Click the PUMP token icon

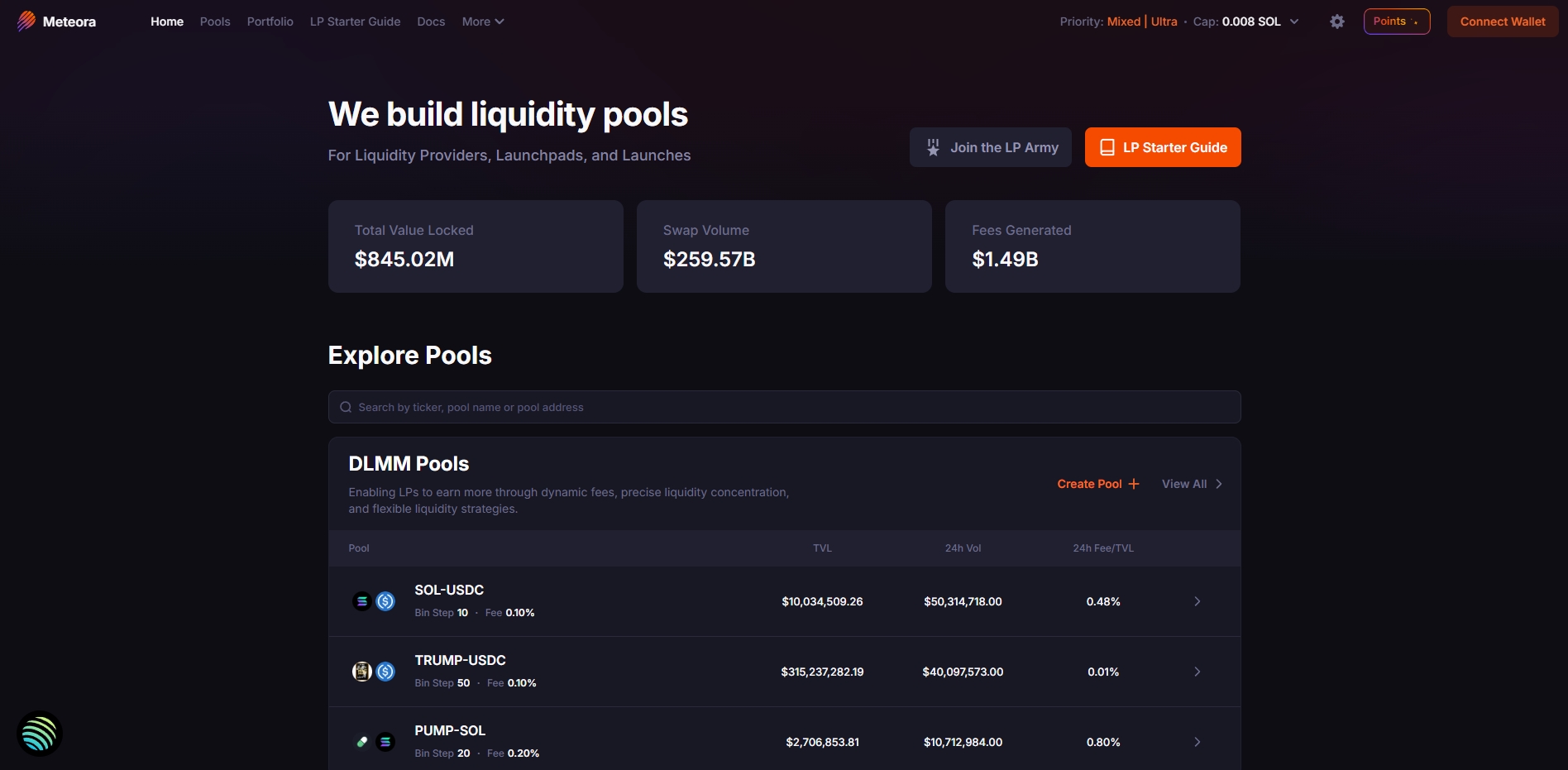coord(361,742)
